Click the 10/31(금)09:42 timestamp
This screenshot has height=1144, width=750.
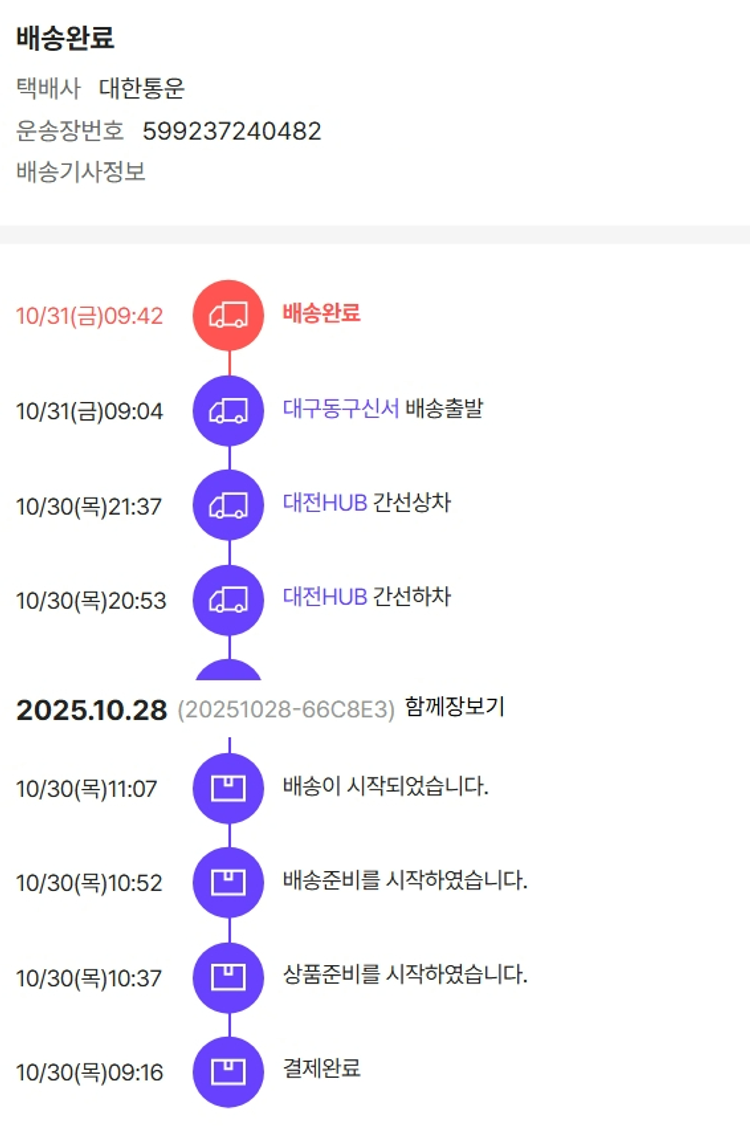pyautogui.click(x=89, y=316)
